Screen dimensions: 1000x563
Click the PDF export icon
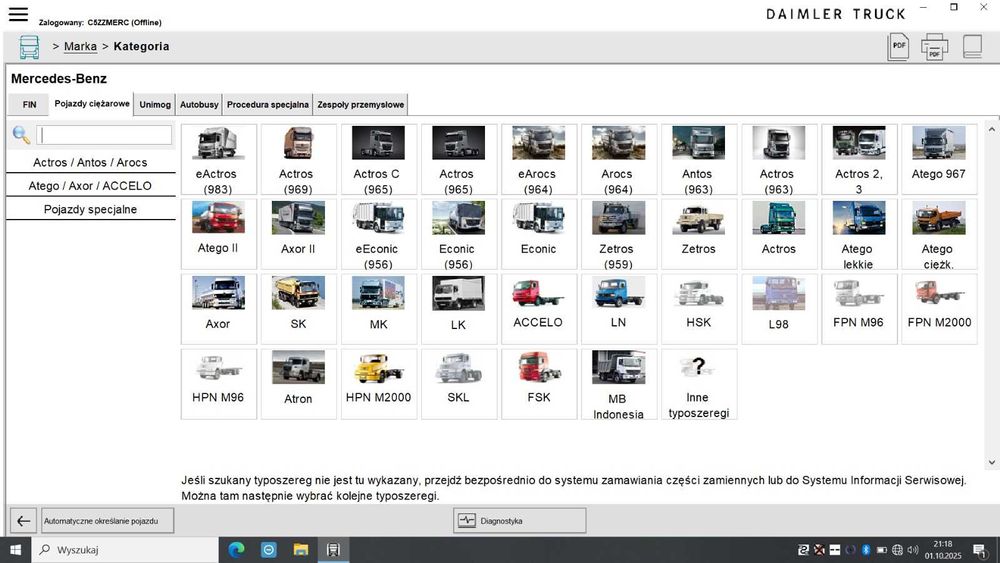tap(898, 47)
